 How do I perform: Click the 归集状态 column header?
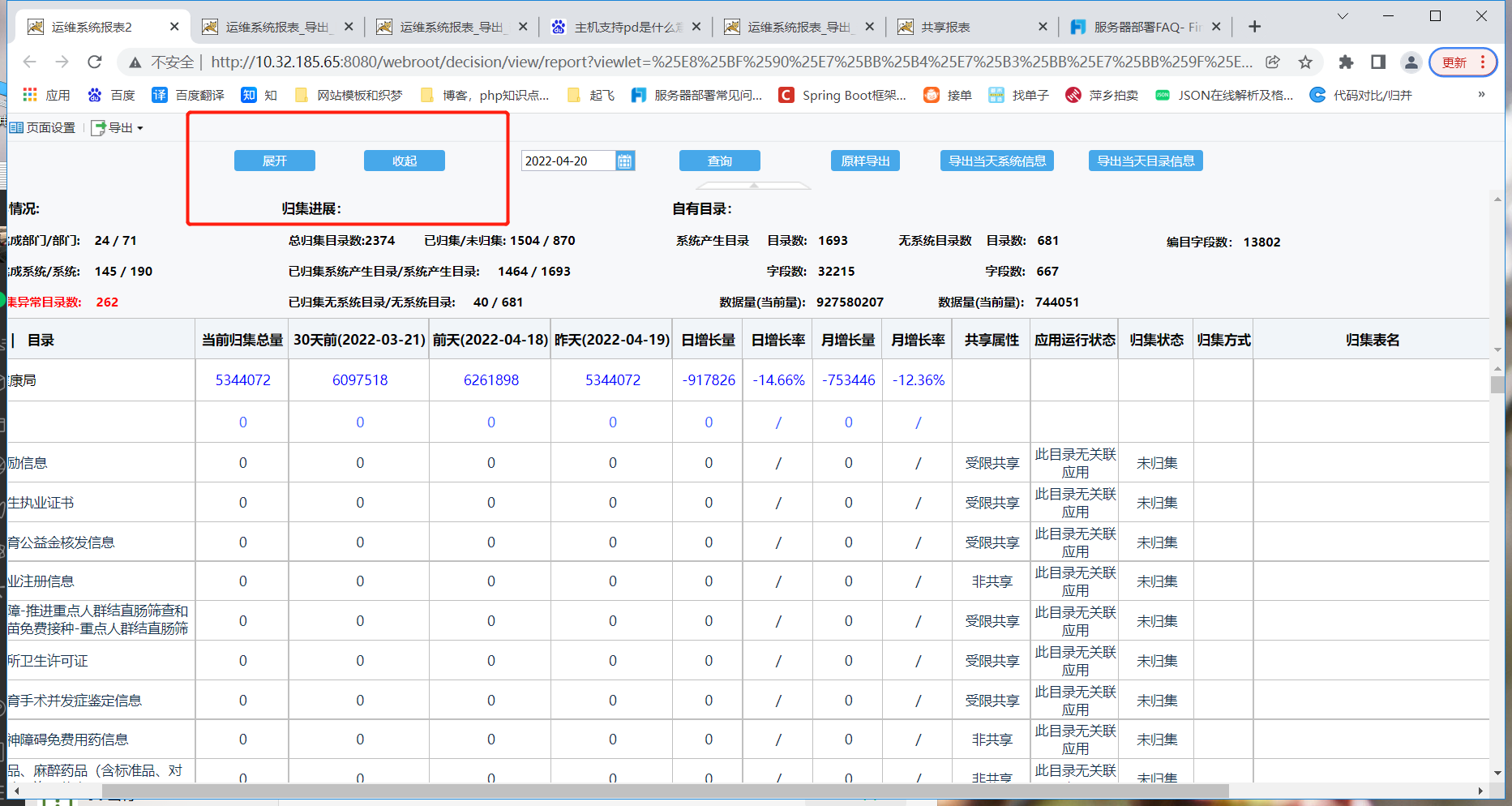(x=1156, y=340)
